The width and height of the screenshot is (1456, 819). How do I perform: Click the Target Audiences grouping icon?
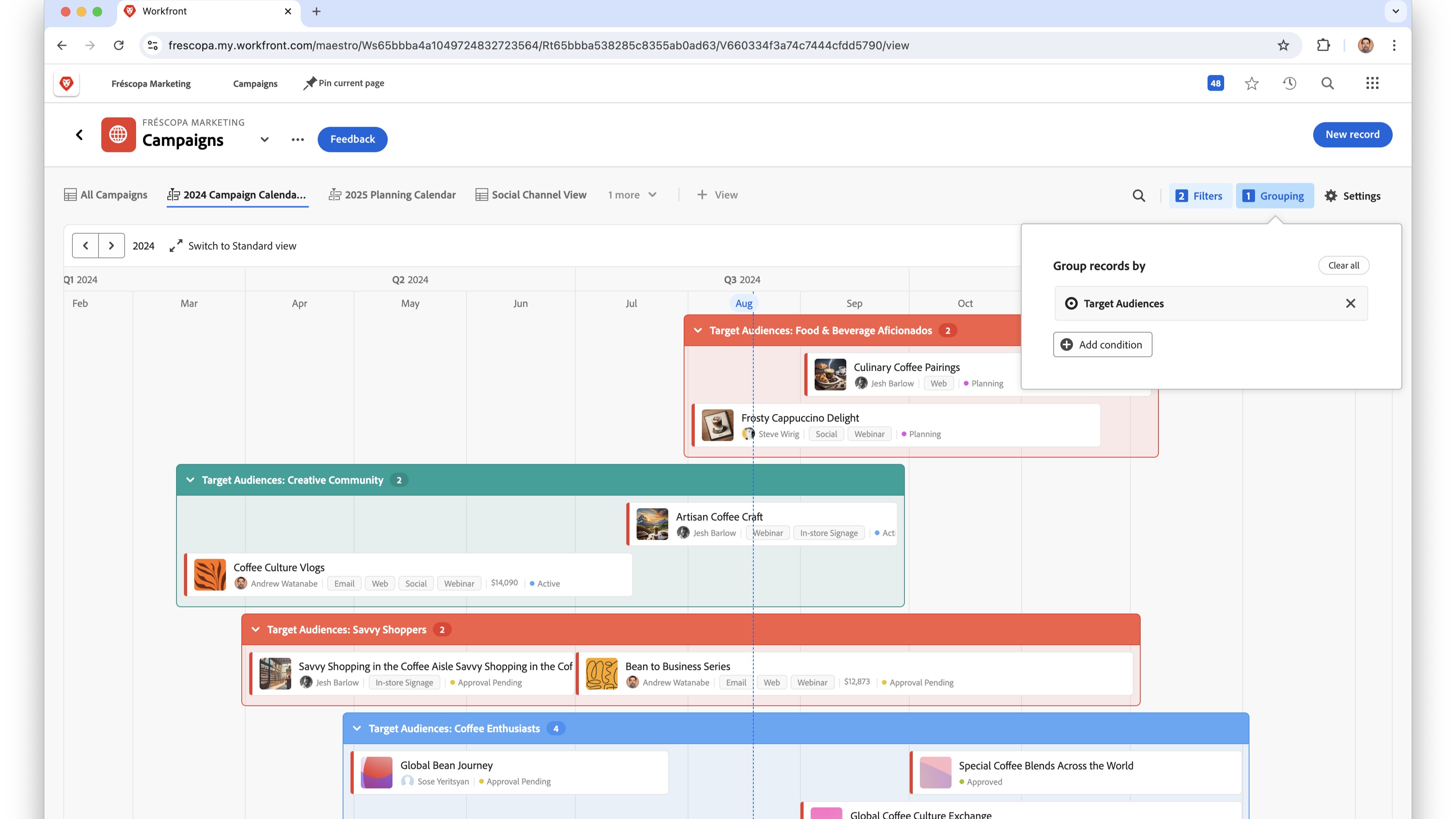pos(1071,303)
